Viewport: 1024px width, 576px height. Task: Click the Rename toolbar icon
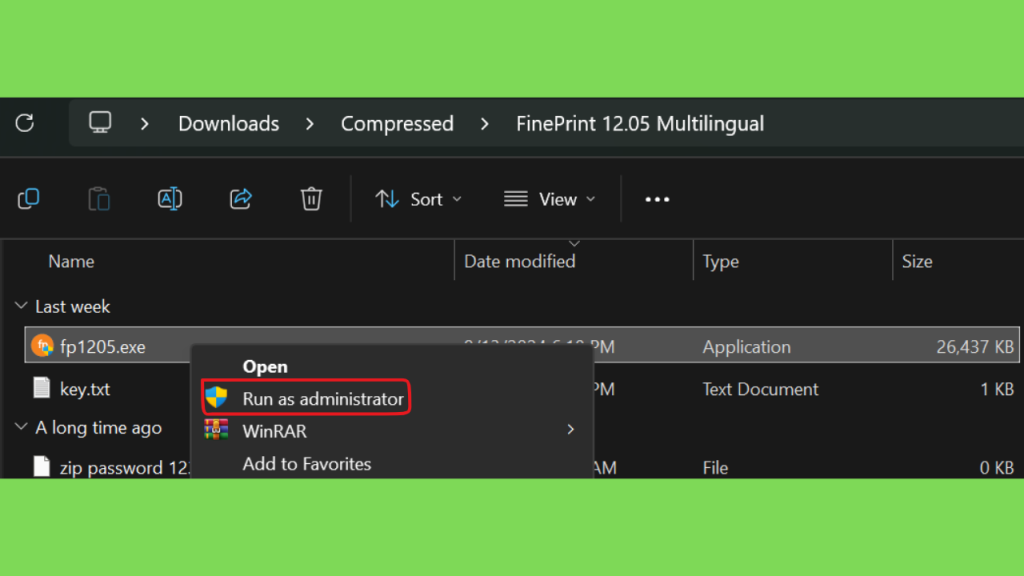click(x=170, y=199)
